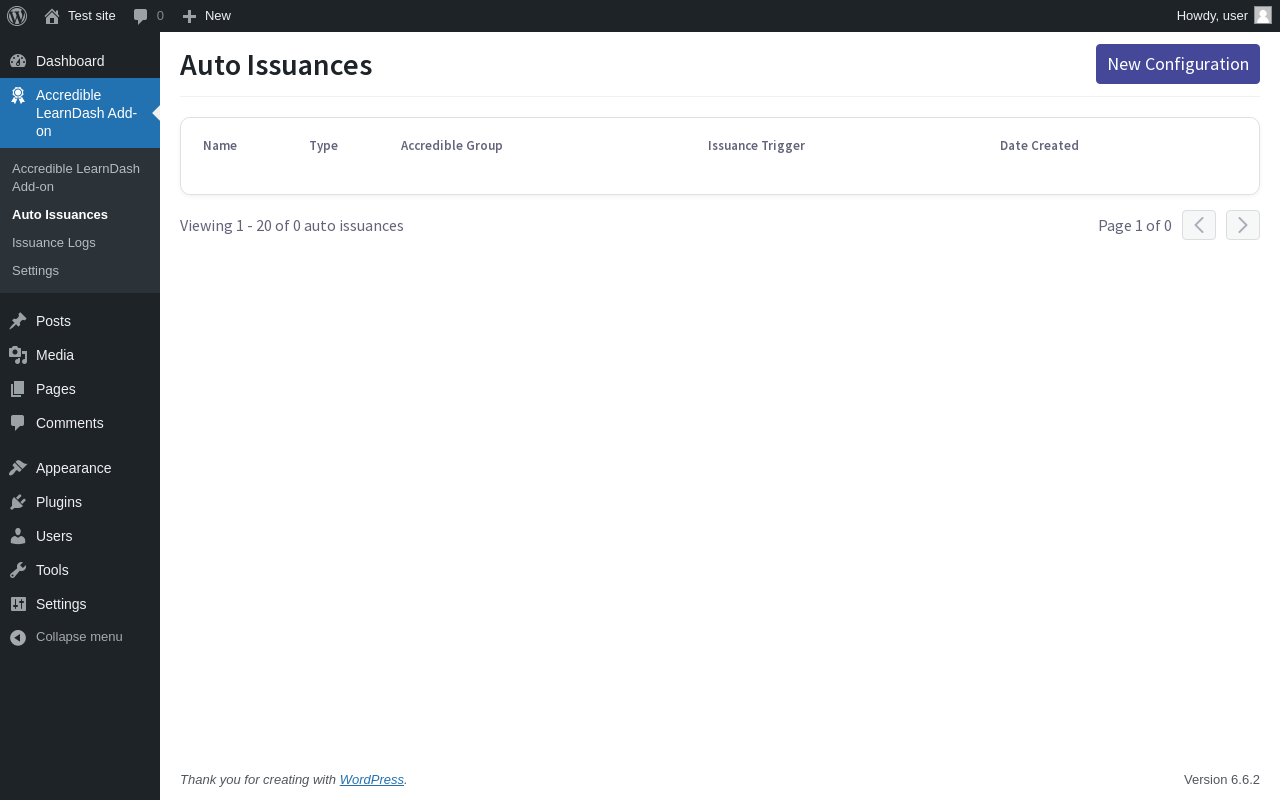The image size is (1280, 800).
Task: Open Tools menu
Action: tap(80, 570)
